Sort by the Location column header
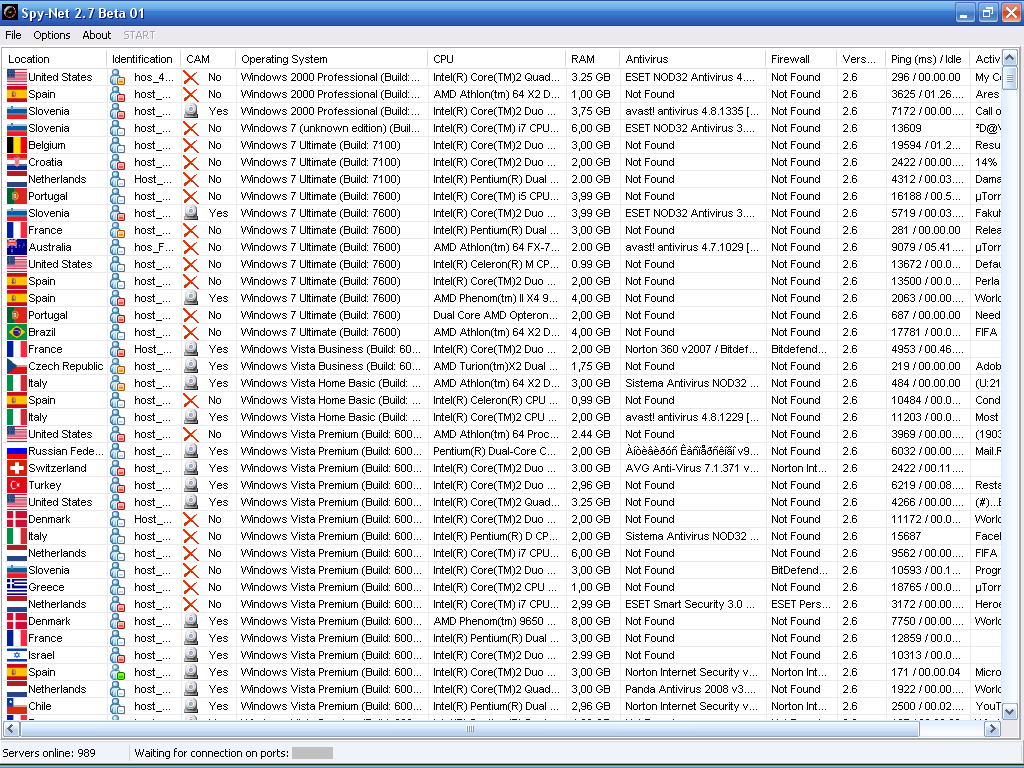This screenshot has width=1024, height=768. tap(54, 59)
